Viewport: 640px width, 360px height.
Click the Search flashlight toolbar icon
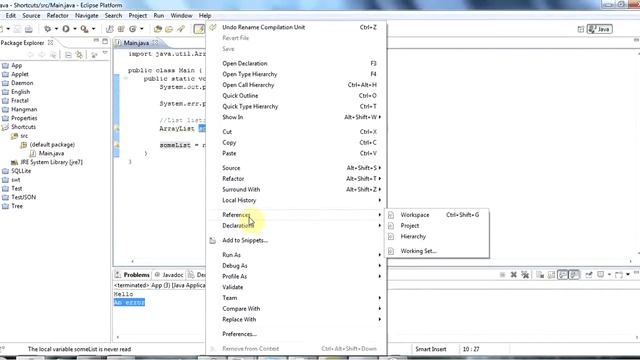coord(181,29)
